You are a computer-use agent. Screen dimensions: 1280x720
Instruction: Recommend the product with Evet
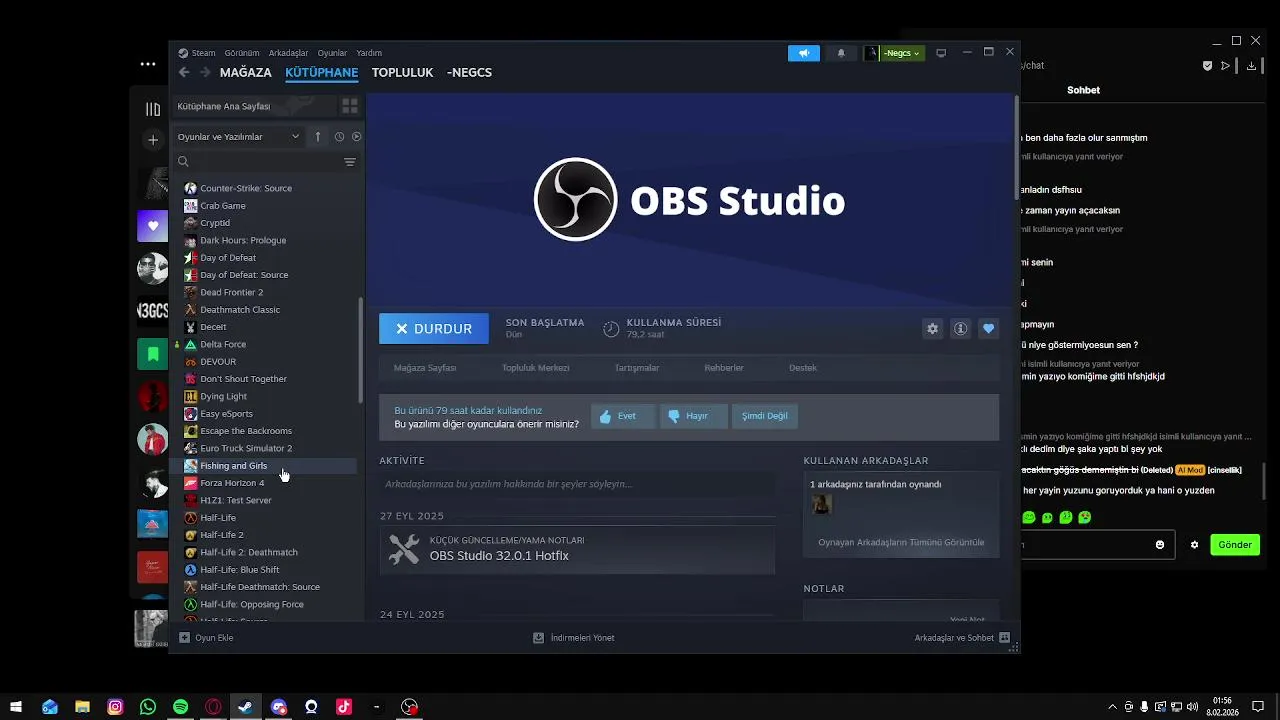(x=623, y=416)
